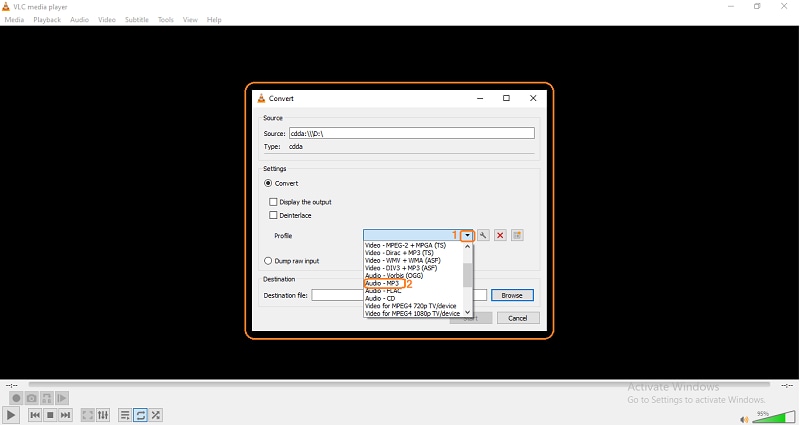Delete selected profile with red X
800x425 pixels.
pyautogui.click(x=500, y=235)
